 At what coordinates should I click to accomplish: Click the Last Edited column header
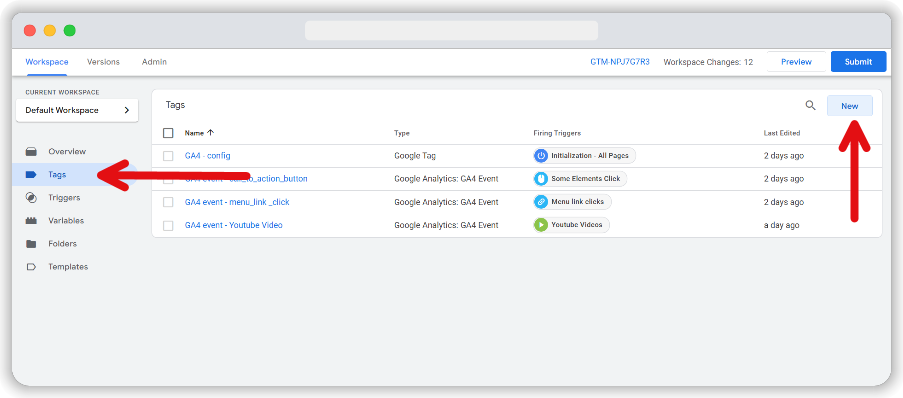[x=781, y=133]
